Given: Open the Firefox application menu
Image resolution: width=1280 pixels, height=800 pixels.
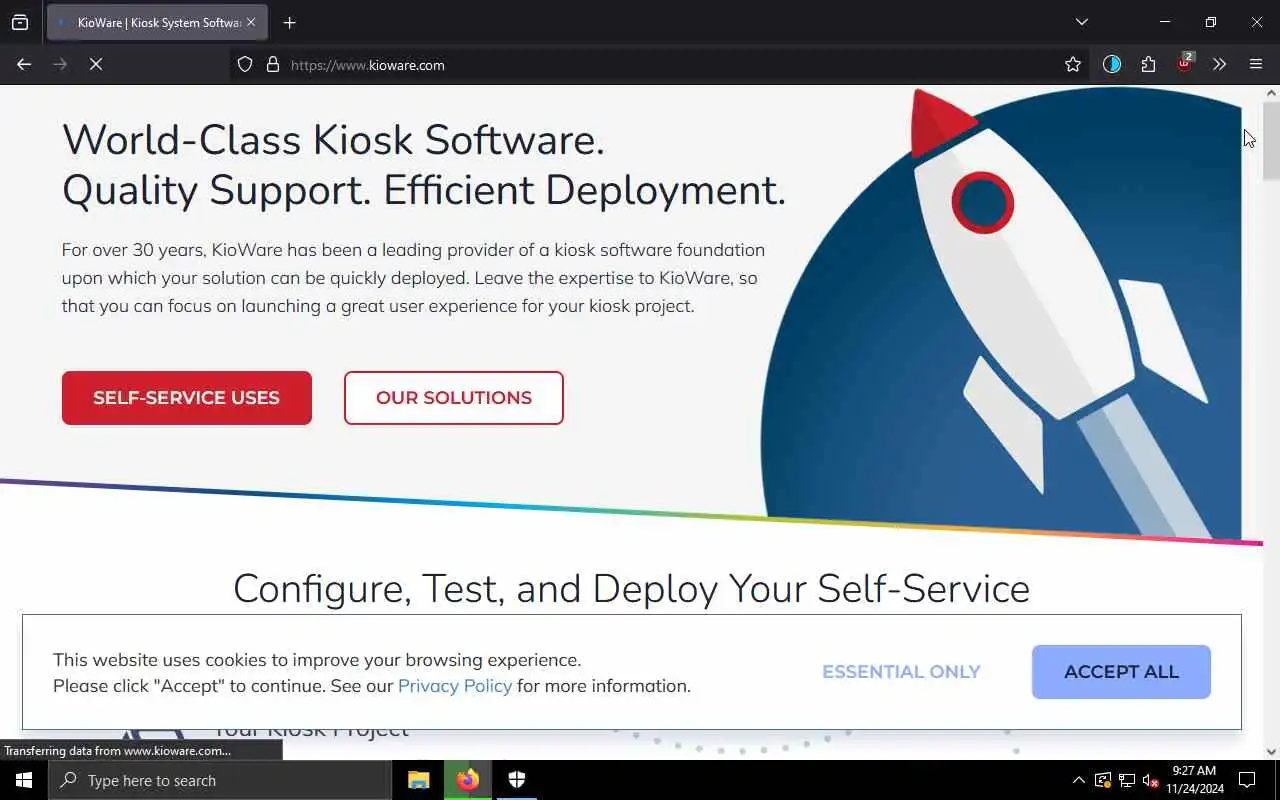Looking at the screenshot, I should [1256, 64].
